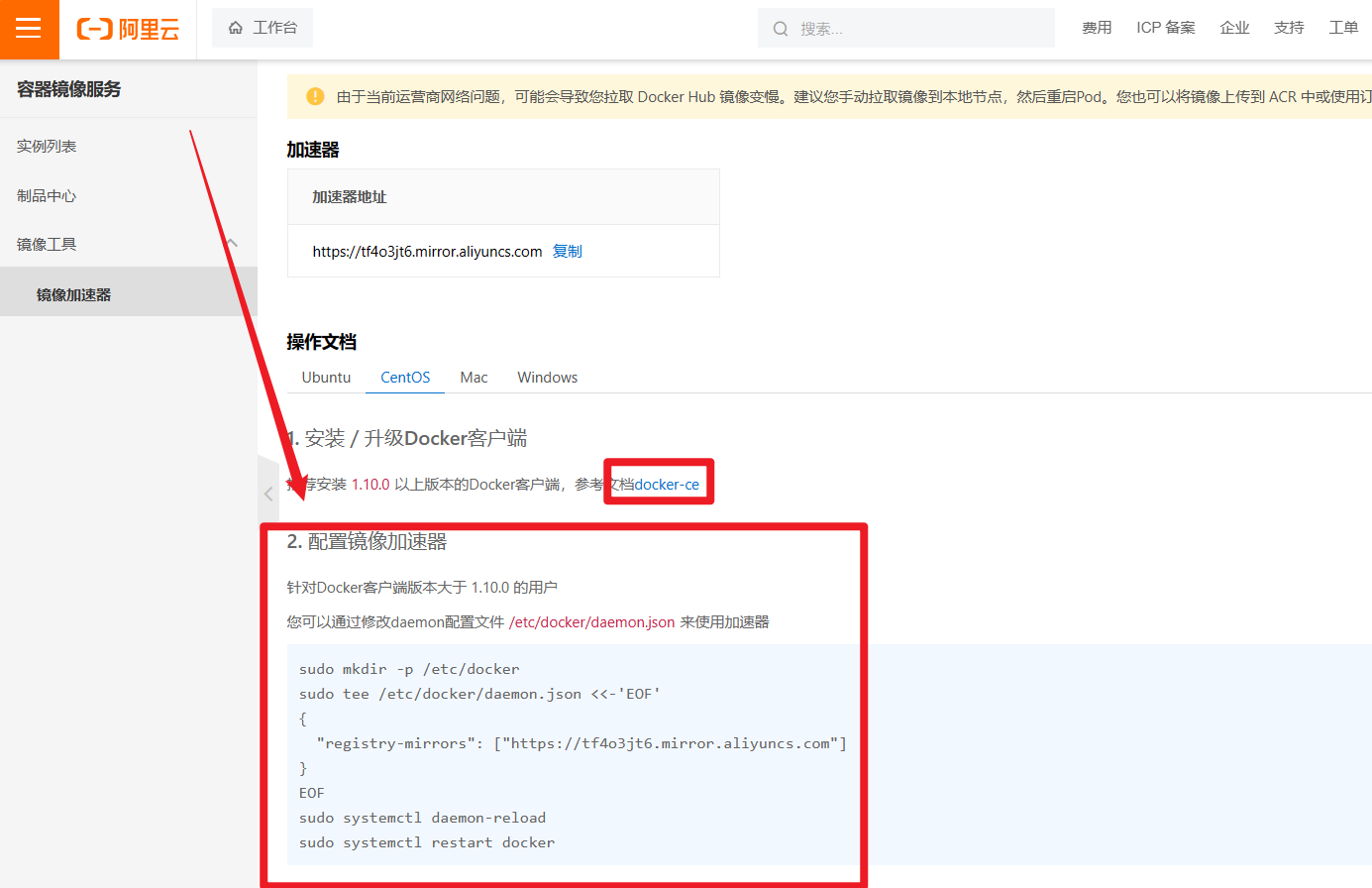Switch to the CentOS tab
The width and height of the screenshot is (1372, 888).
tap(405, 378)
